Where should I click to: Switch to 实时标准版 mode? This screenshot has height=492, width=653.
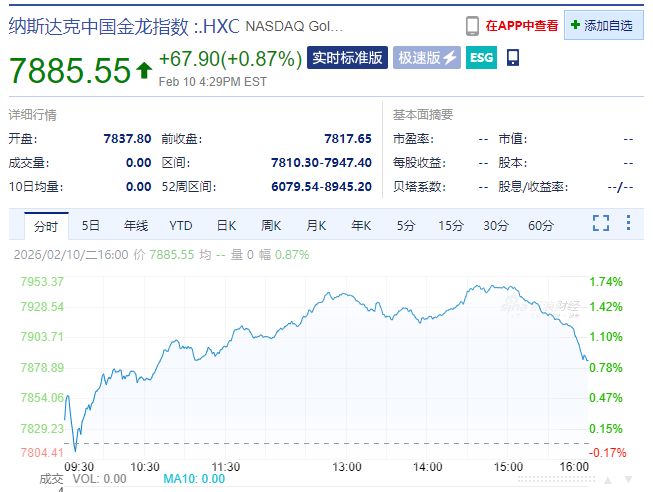tap(347, 58)
